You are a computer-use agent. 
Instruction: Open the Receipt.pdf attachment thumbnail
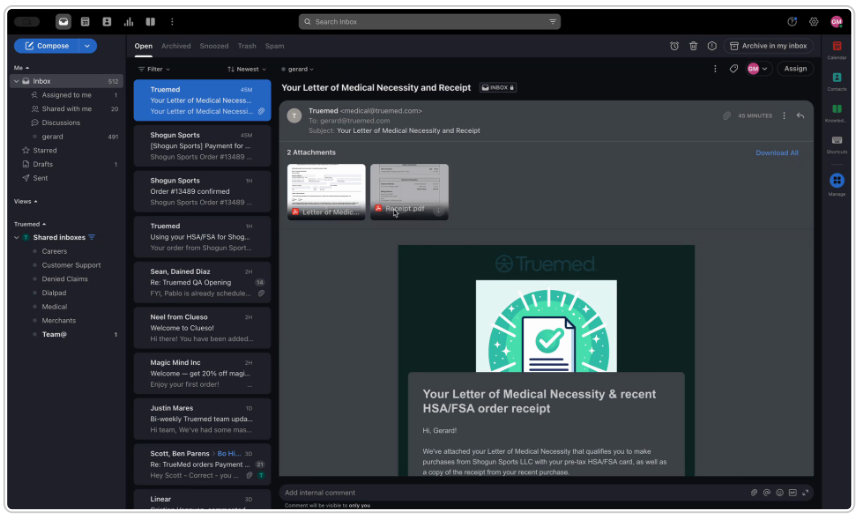(409, 192)
